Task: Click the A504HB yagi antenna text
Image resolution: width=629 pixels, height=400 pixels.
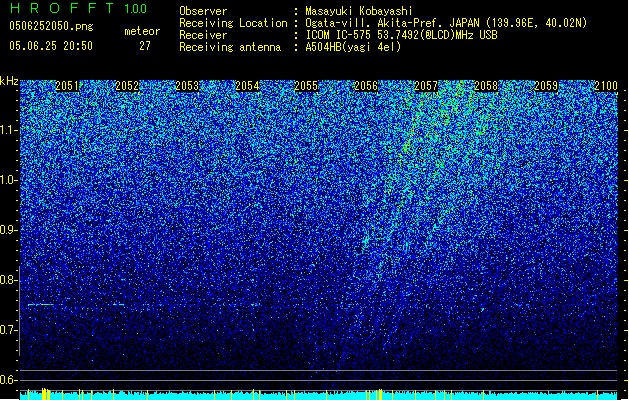Action: (353, 47)
